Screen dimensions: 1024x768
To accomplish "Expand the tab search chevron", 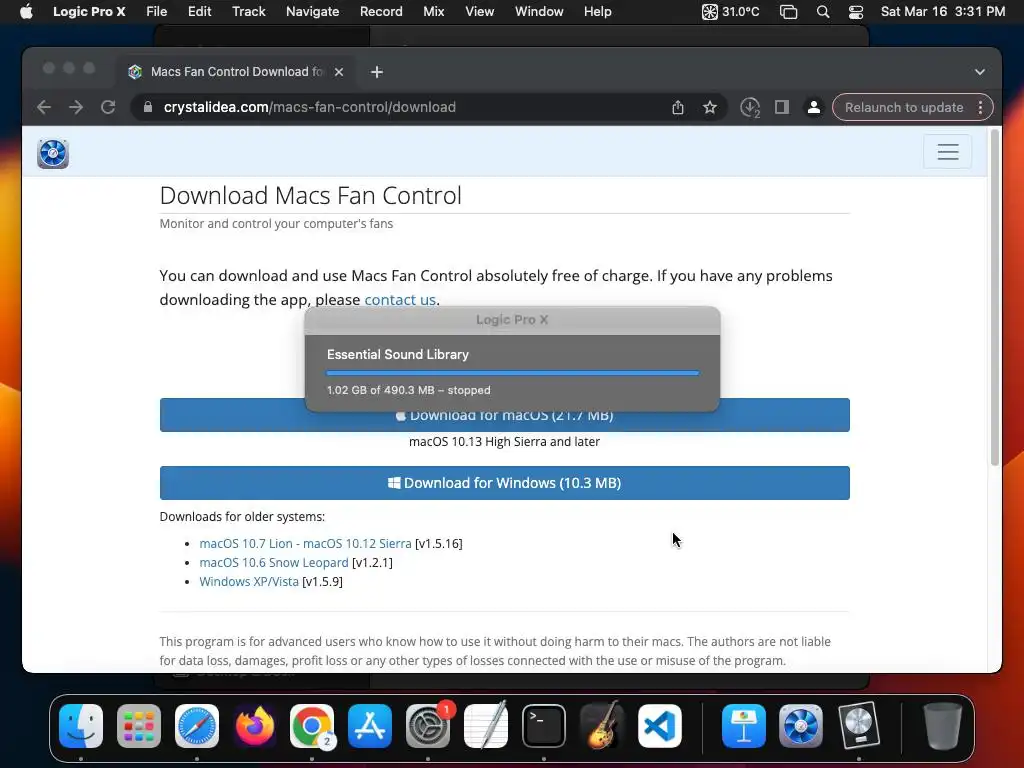I will pyautogui.click(x=980, y=72).
